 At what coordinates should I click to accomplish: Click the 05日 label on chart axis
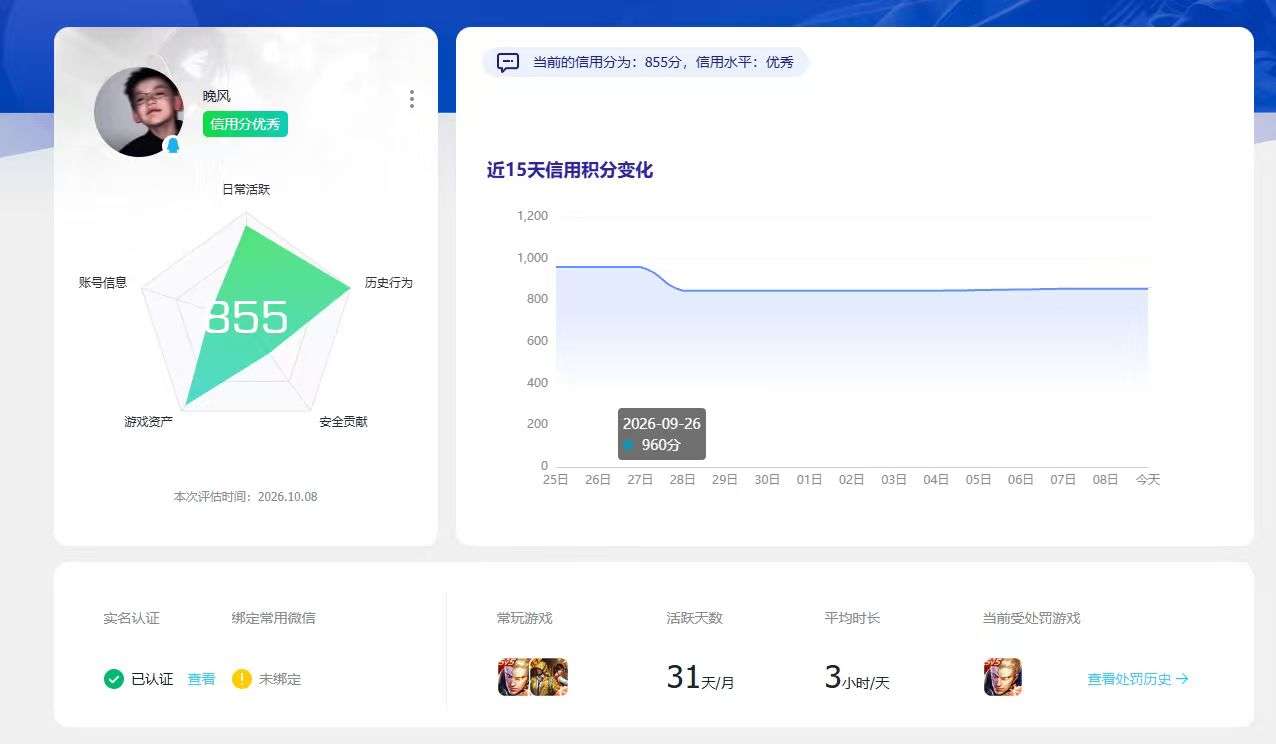[978, 480]
